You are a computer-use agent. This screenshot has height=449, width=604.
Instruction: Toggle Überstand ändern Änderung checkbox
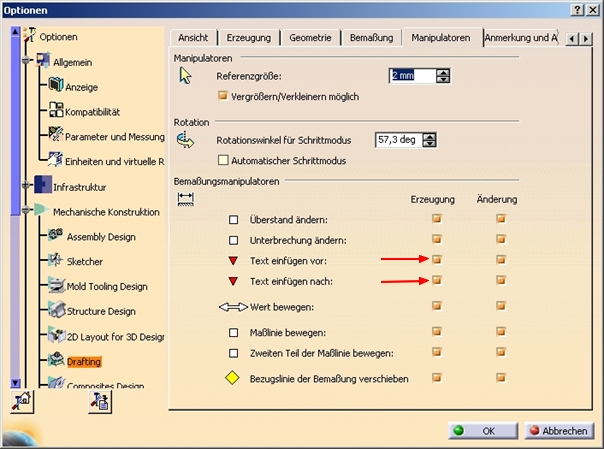[x=501, y=219]
